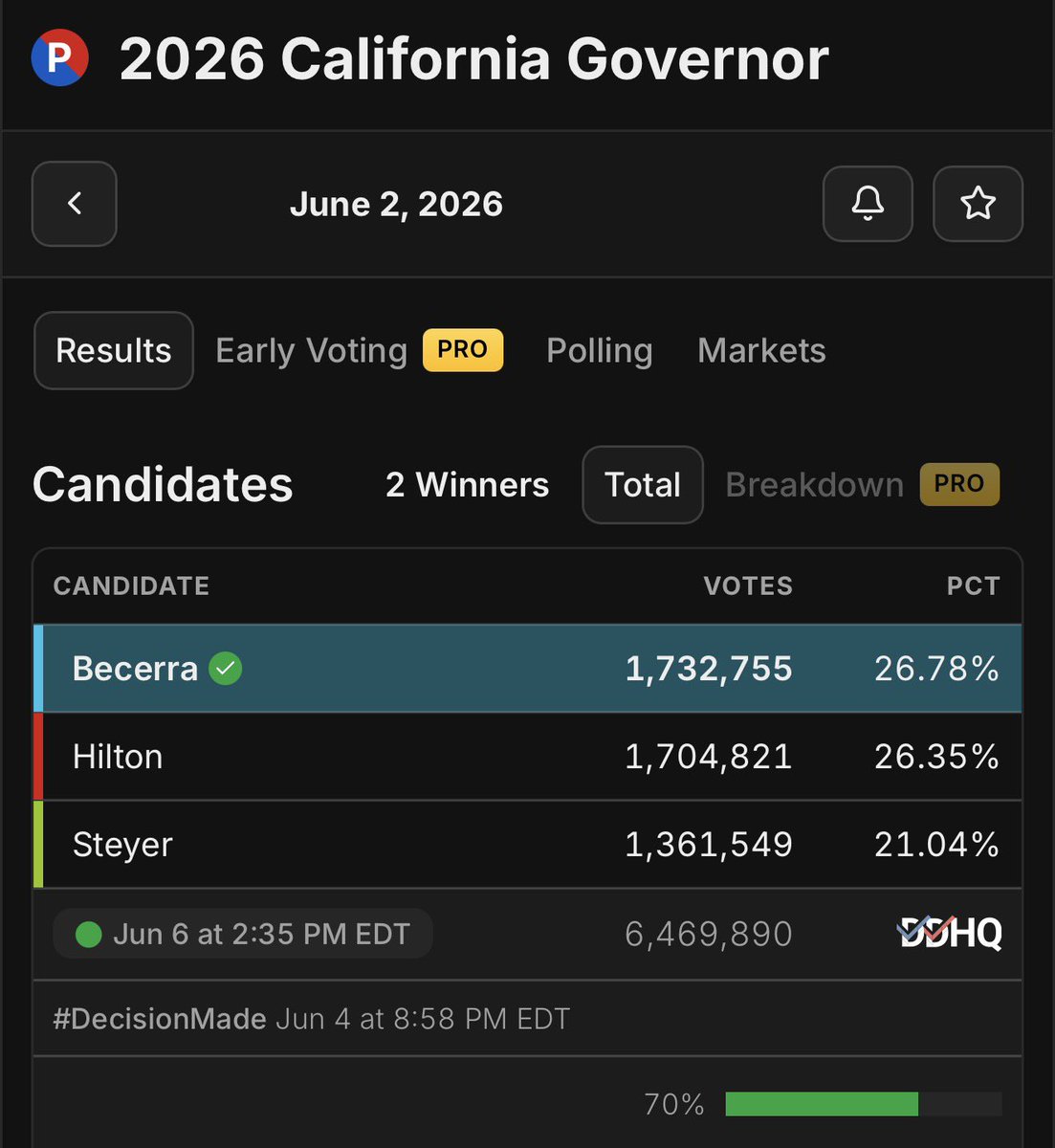
Task: Open the Polling tab
Action: 599,350
